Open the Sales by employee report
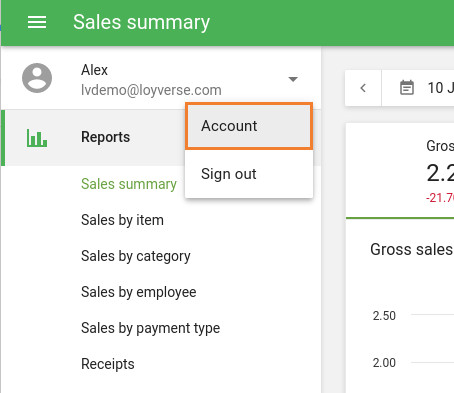Image resolution: width=454 pixels, height=393 pixels. 139,292
